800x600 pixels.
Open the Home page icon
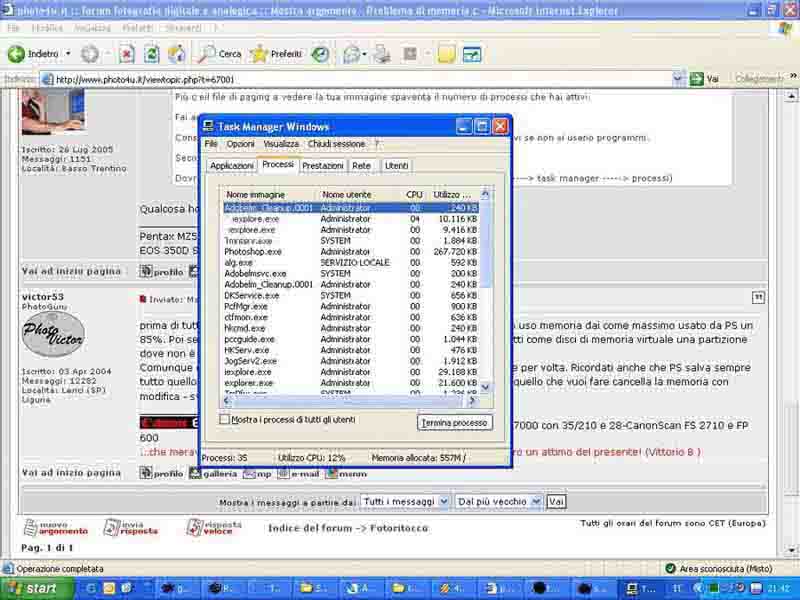click(x=176, y=54)
